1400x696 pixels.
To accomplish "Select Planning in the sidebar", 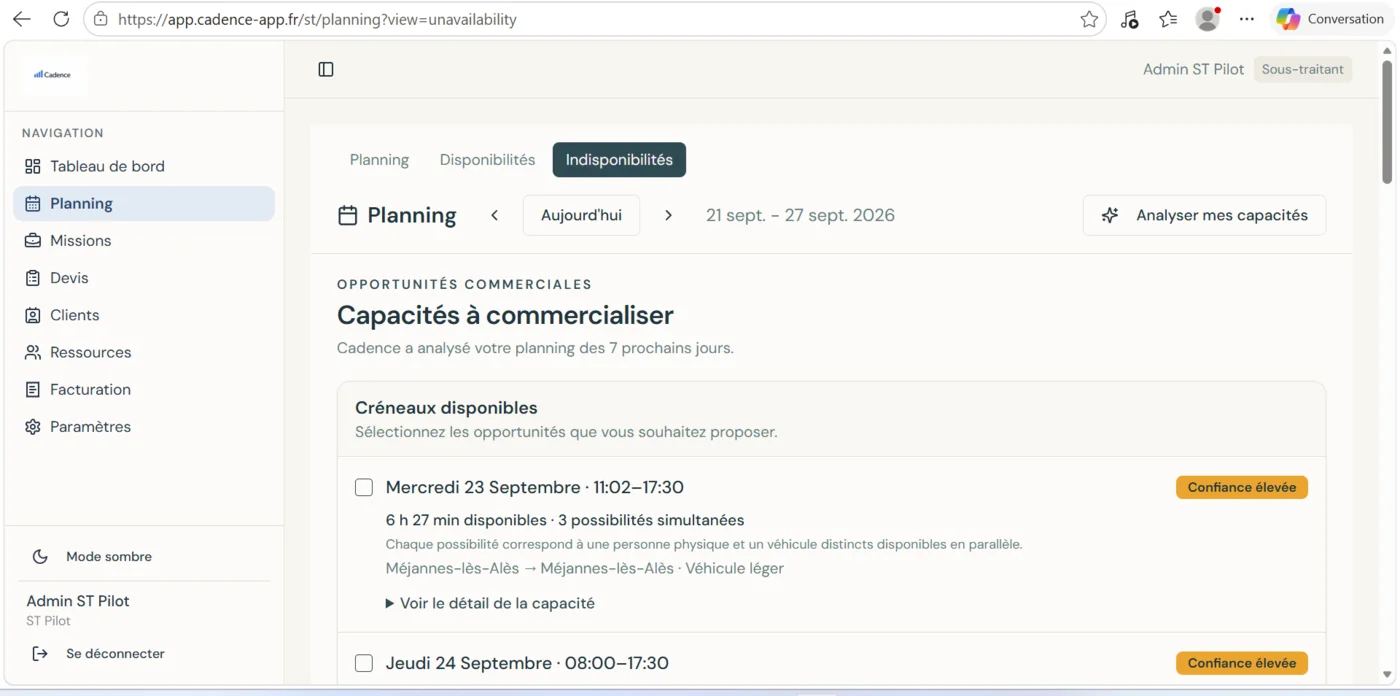I will click(x=144, y=203).
